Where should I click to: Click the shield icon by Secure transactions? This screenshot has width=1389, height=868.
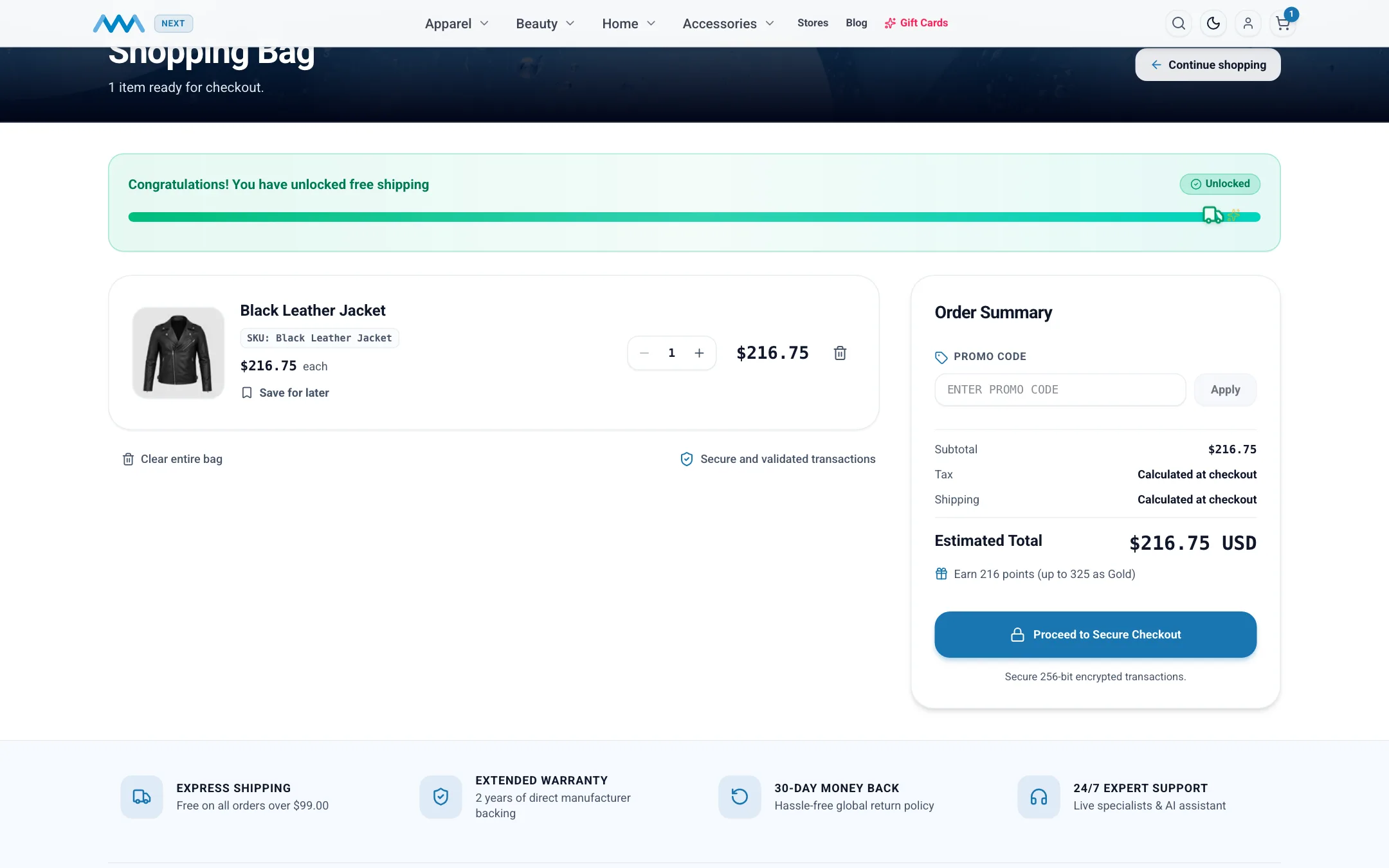(687, 459)
